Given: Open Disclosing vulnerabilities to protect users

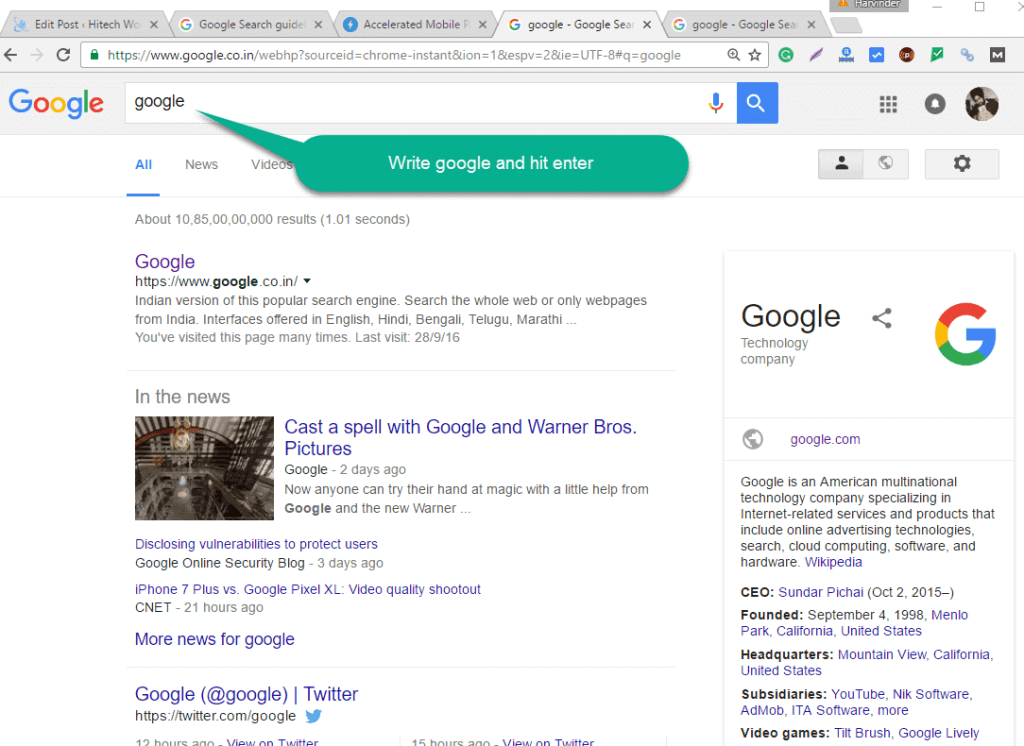Looking at the screenshot, I should (x=256, y=544).
